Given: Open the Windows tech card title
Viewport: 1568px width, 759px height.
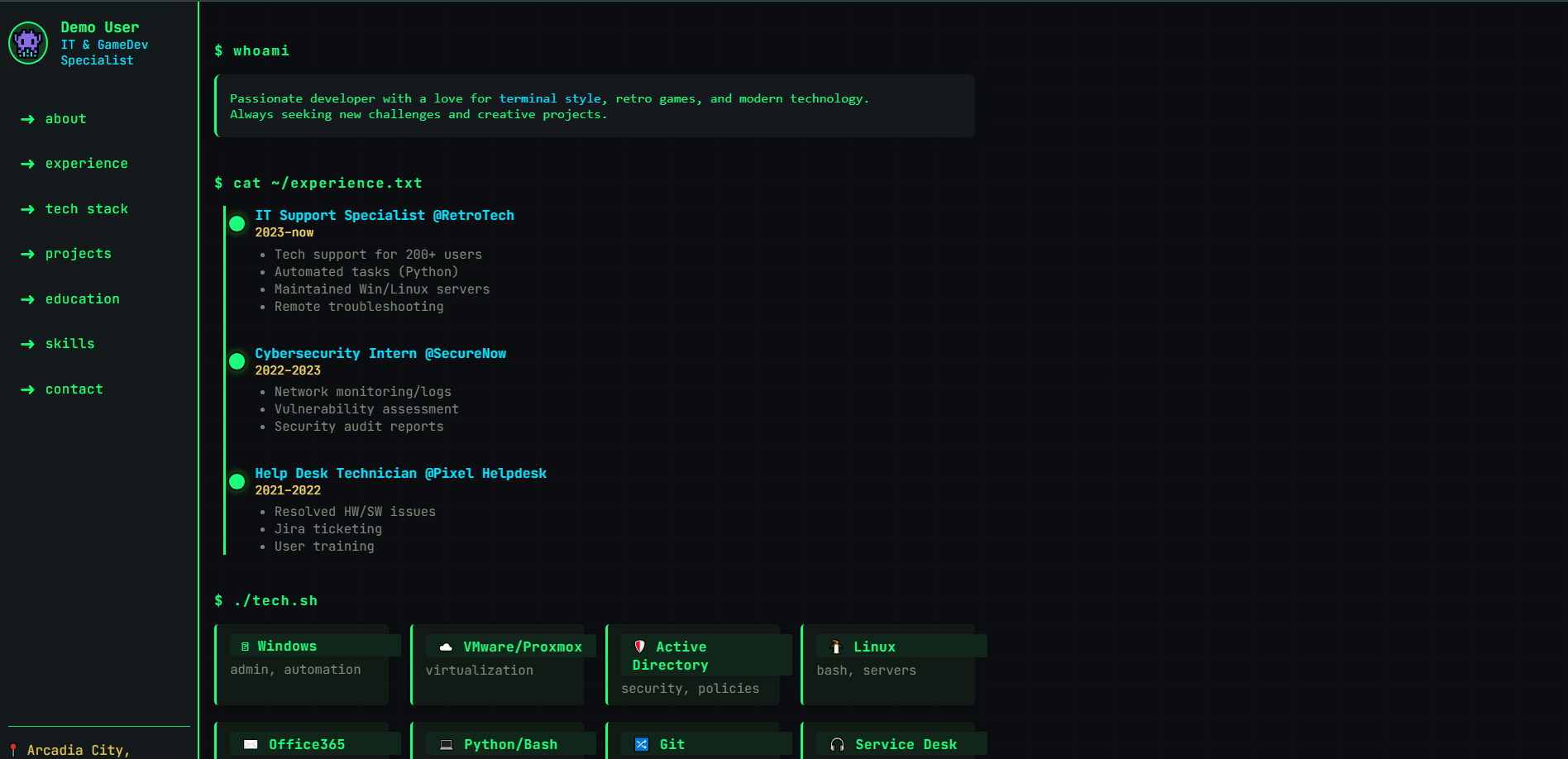Looking at the screenshot, I should pyautogui.click(x=287, y=646).
